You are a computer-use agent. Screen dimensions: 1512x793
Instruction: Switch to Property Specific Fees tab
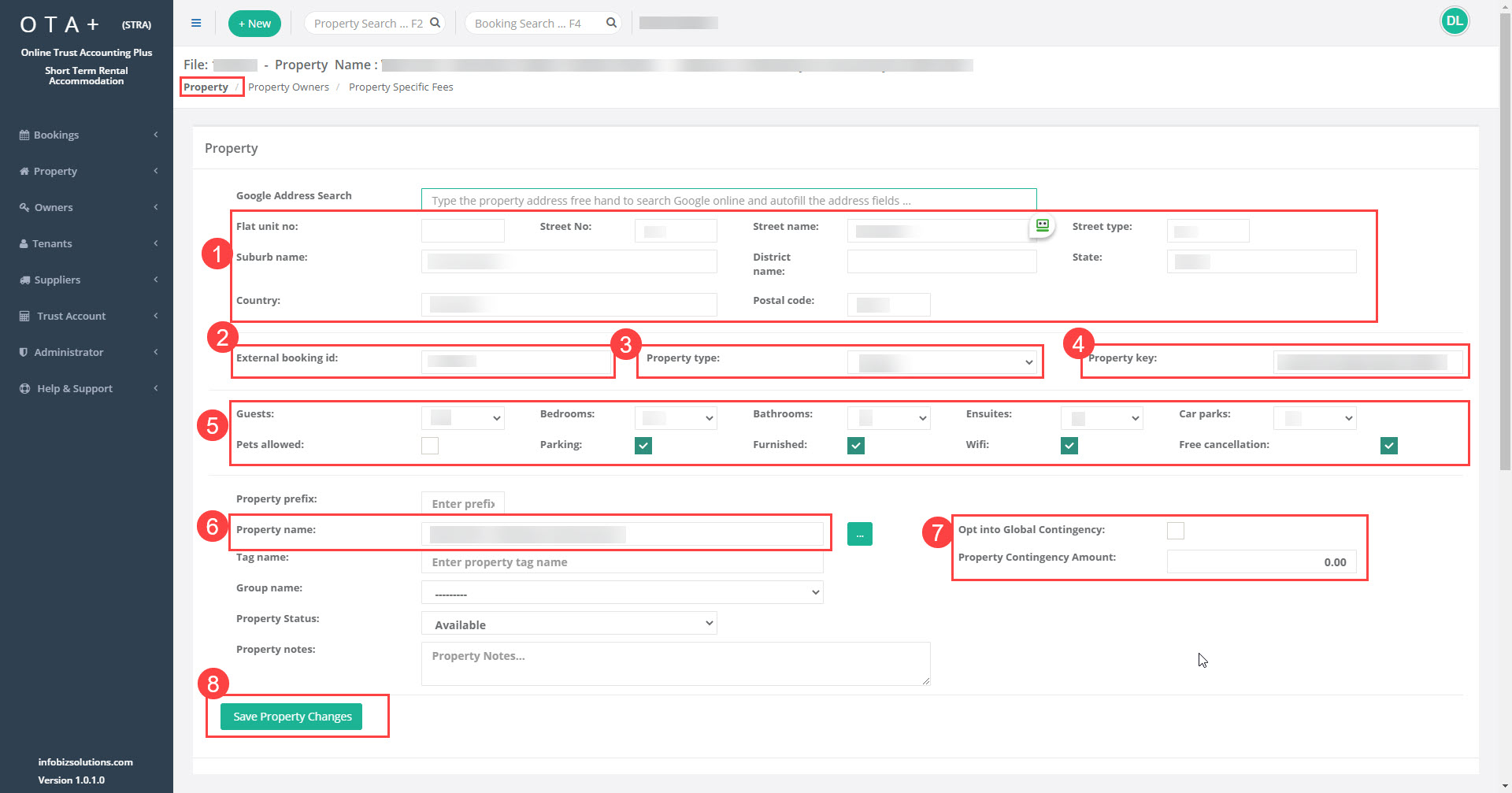(401, 87)
